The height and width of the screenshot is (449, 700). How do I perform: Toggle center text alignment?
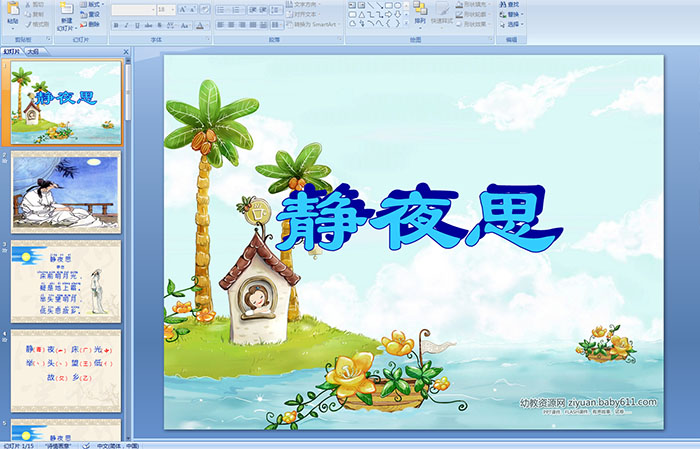[231, 25]
